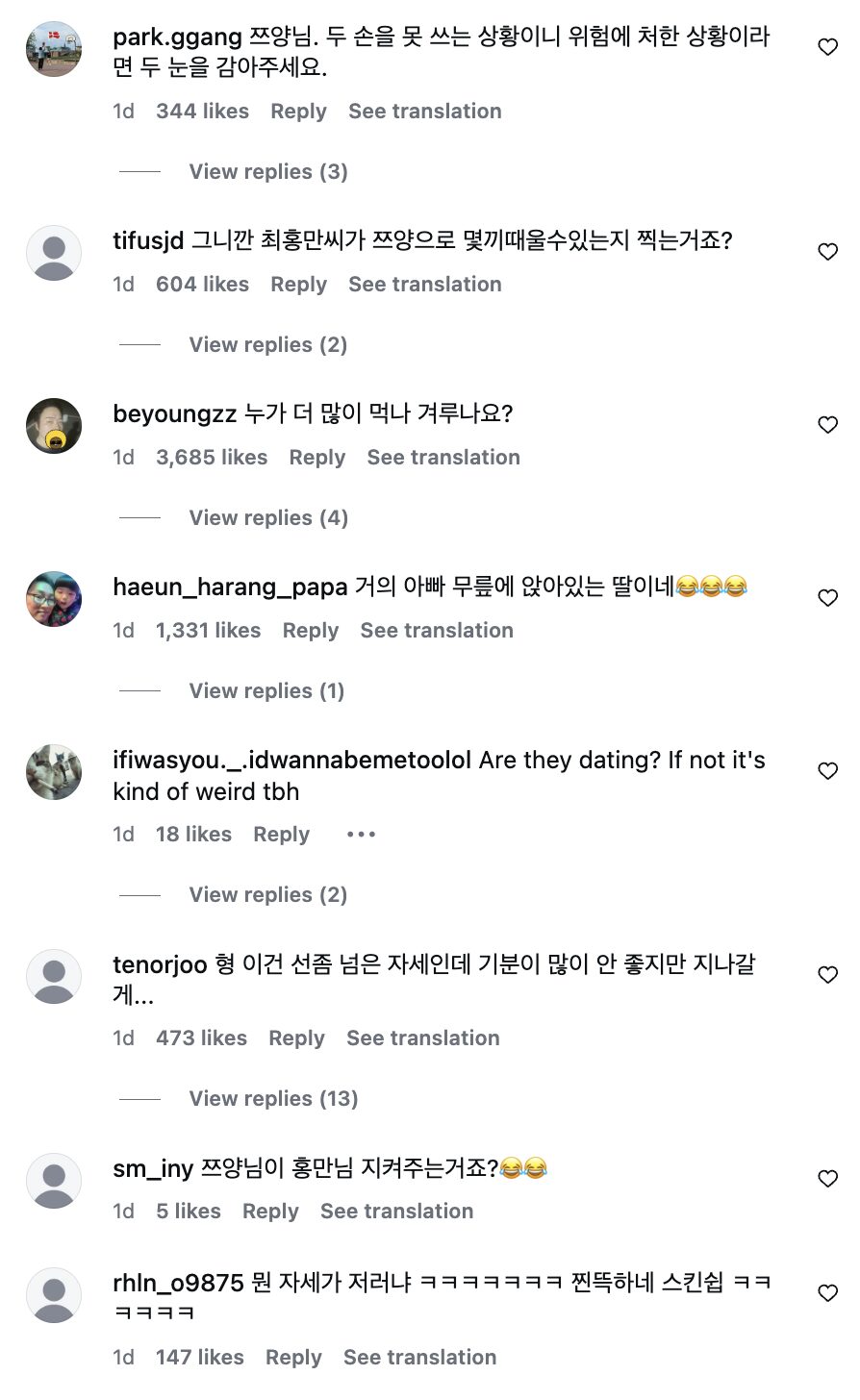The image size is (860, 1400).
Task: Reply to tifusjd's comment
Action: pos(298,285)
